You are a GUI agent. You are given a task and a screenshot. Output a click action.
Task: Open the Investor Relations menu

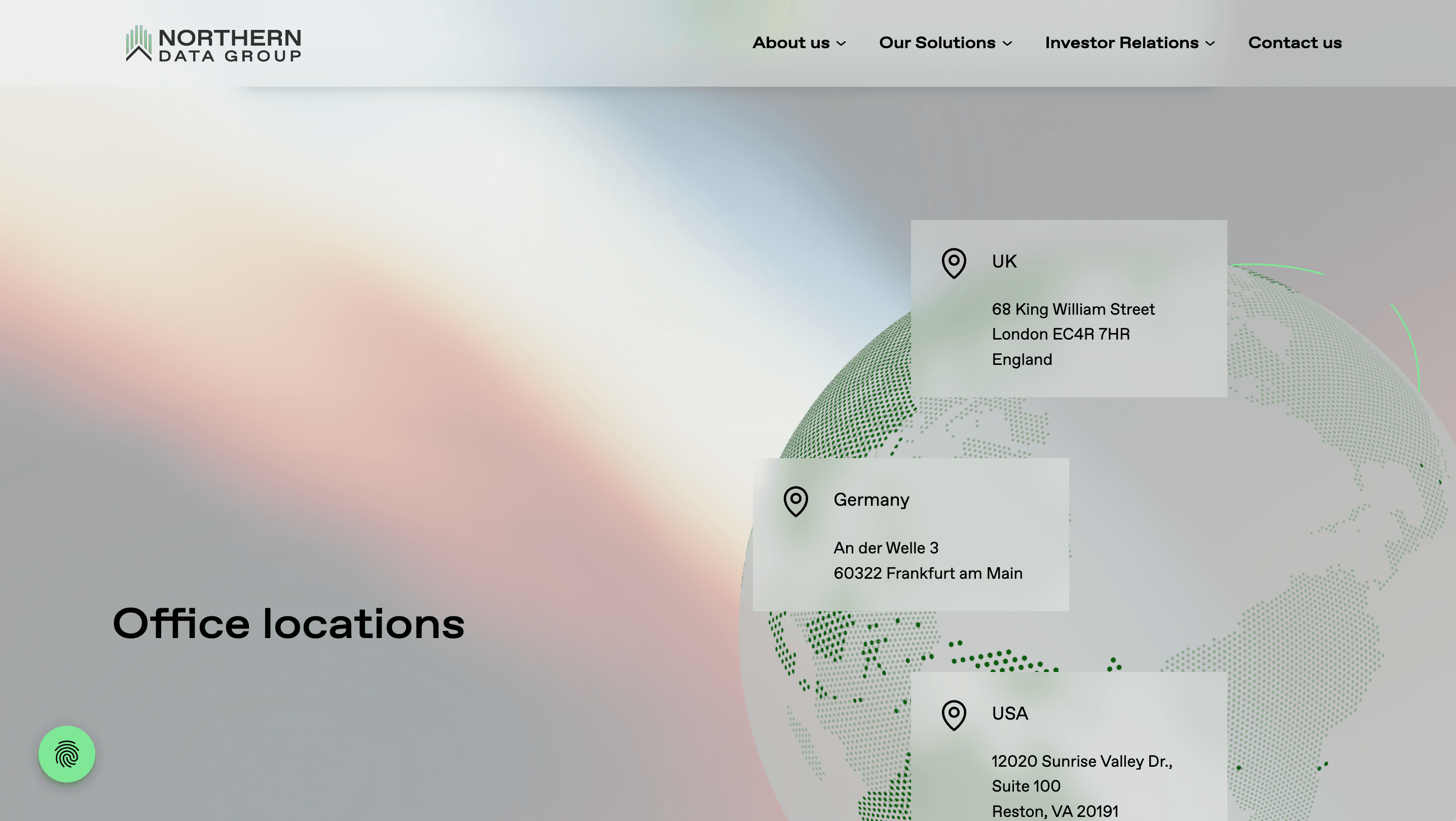(x=1121, y=43)
